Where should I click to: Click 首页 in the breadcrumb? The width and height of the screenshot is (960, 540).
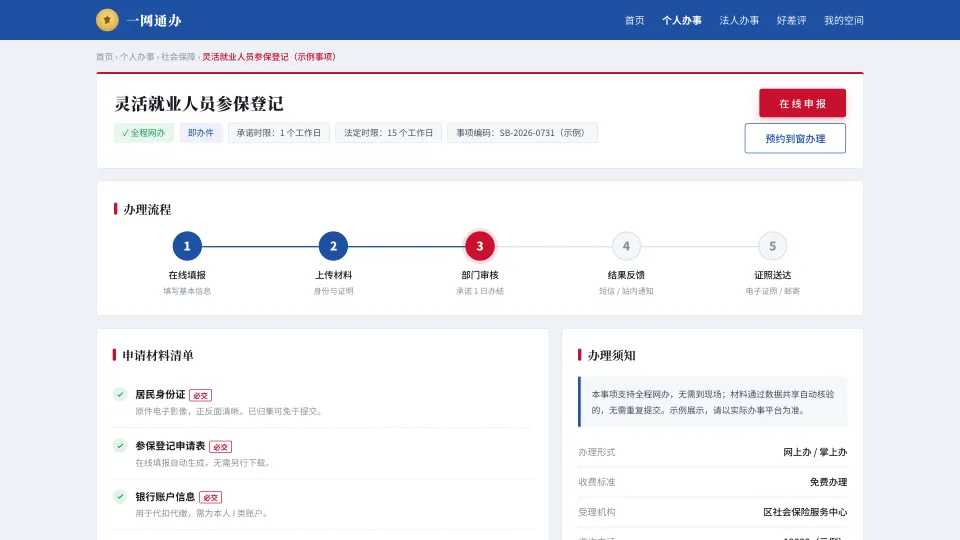(105, 56)
